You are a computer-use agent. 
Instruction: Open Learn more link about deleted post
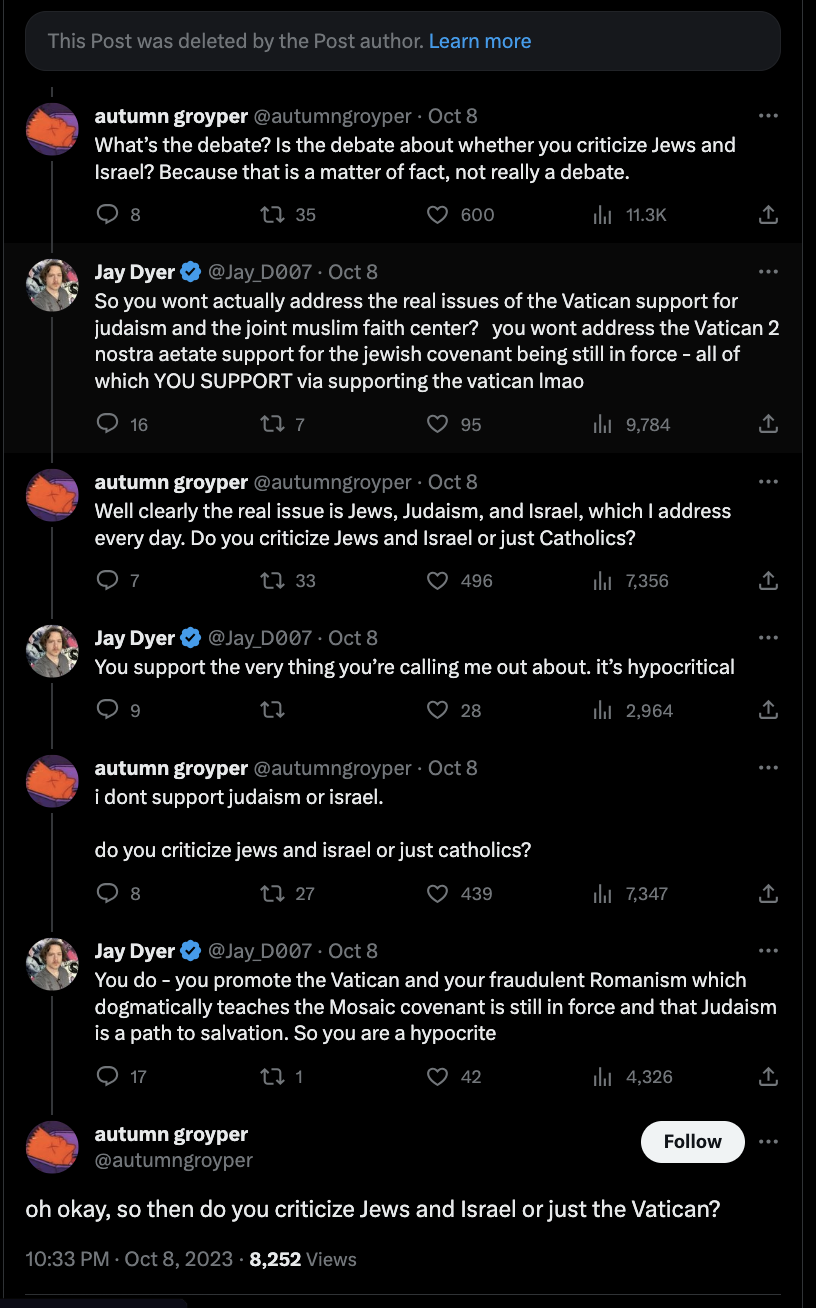pos(480,41)
